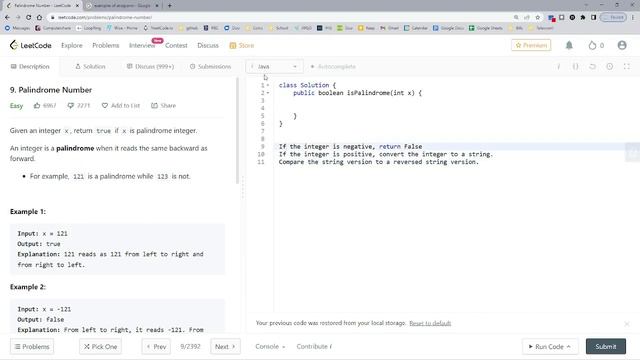Click the thumbs up like icon
Image resolution: width=640 pixels, height=360 pixels.
pos(37,106)
